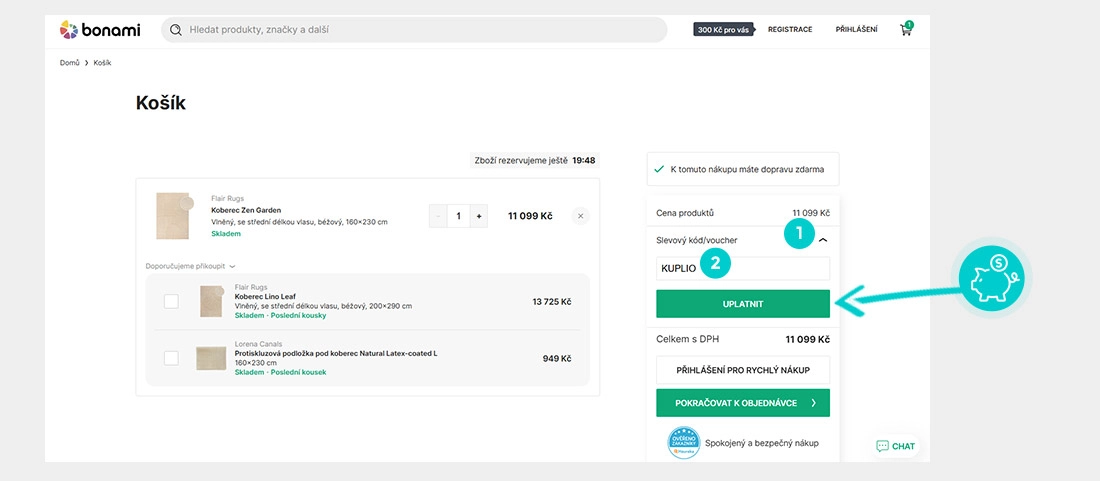Click the Celkem s DPH label

(x=688, y=339)
